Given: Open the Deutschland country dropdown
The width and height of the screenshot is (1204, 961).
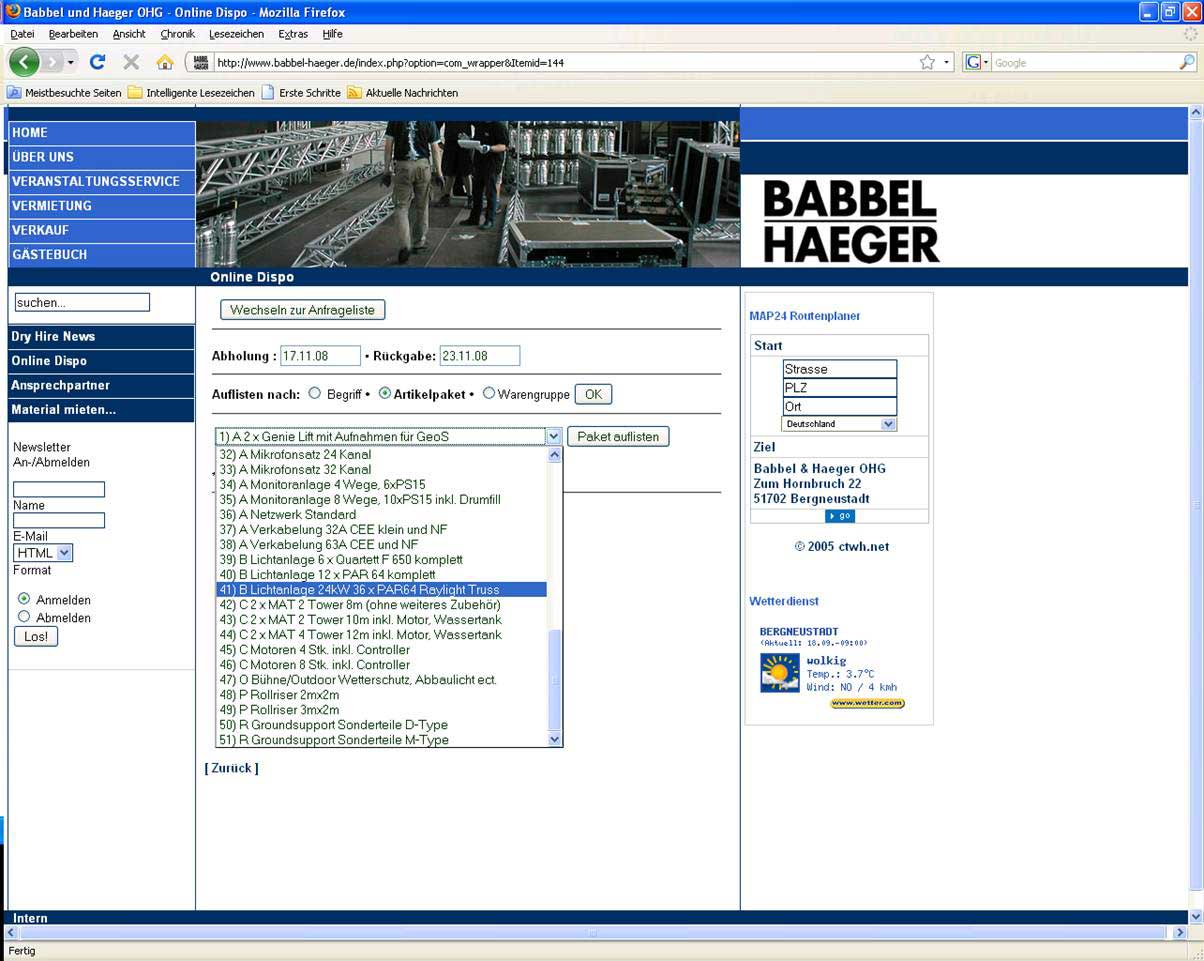Looking at the screenshot, I should [x=839, y=424].
